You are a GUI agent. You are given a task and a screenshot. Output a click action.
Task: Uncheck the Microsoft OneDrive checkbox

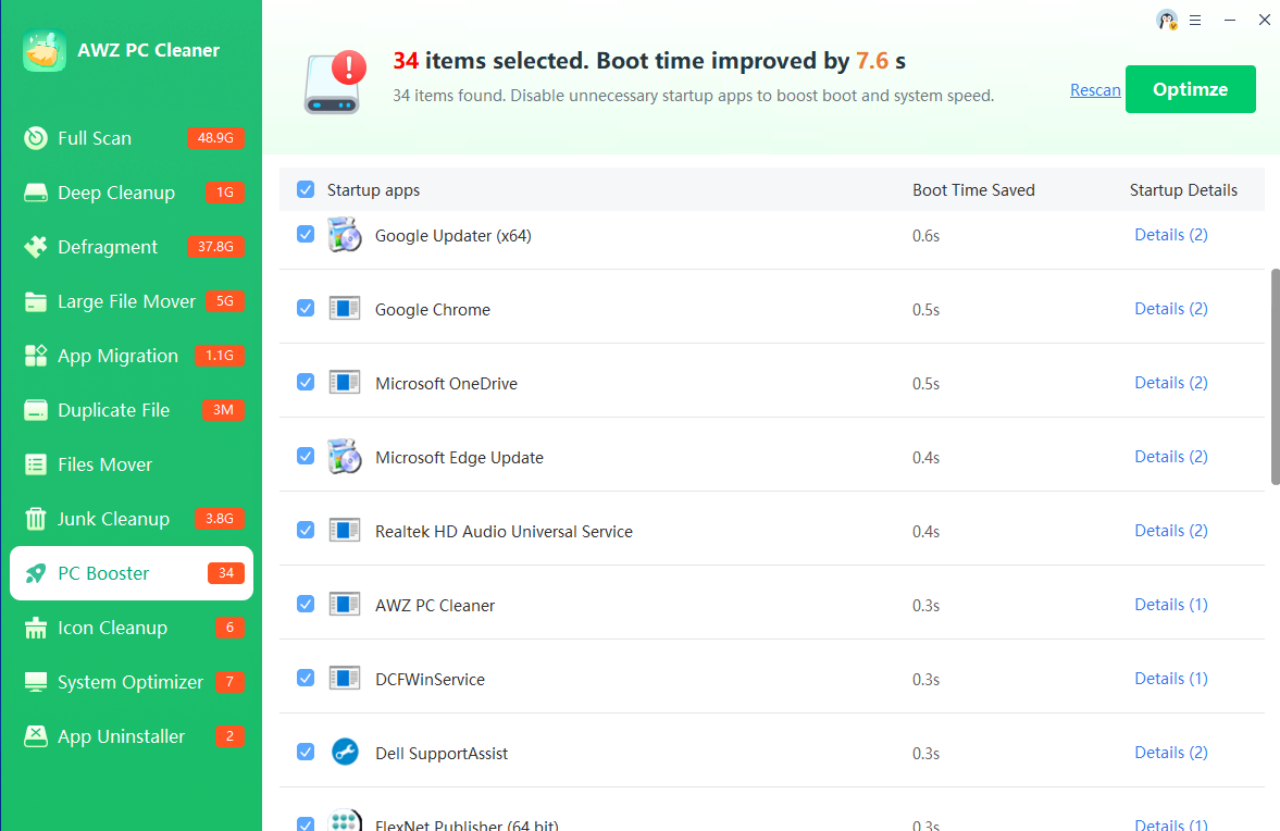(306, 382)
